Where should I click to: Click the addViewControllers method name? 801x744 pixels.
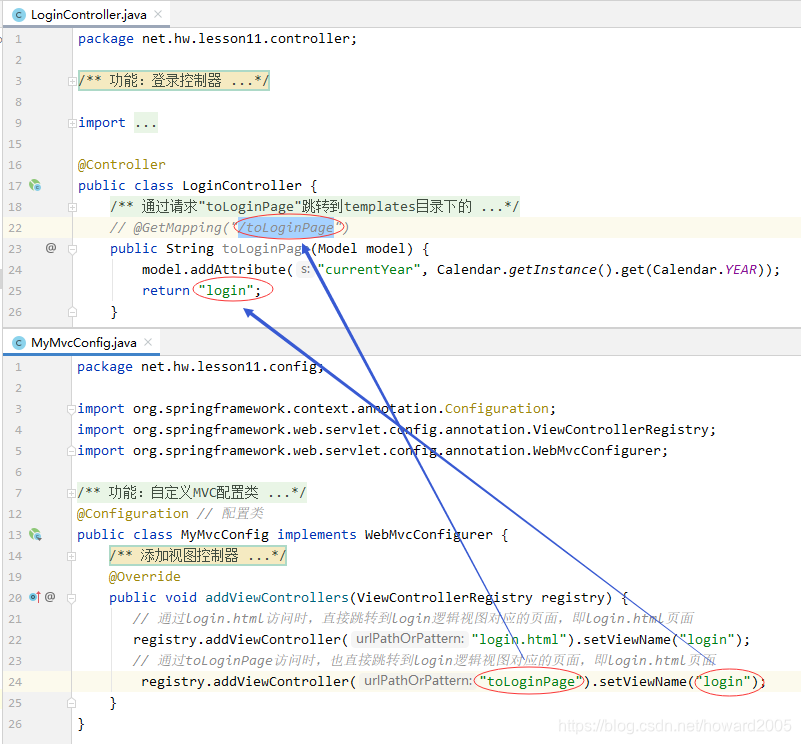point(277,597)
